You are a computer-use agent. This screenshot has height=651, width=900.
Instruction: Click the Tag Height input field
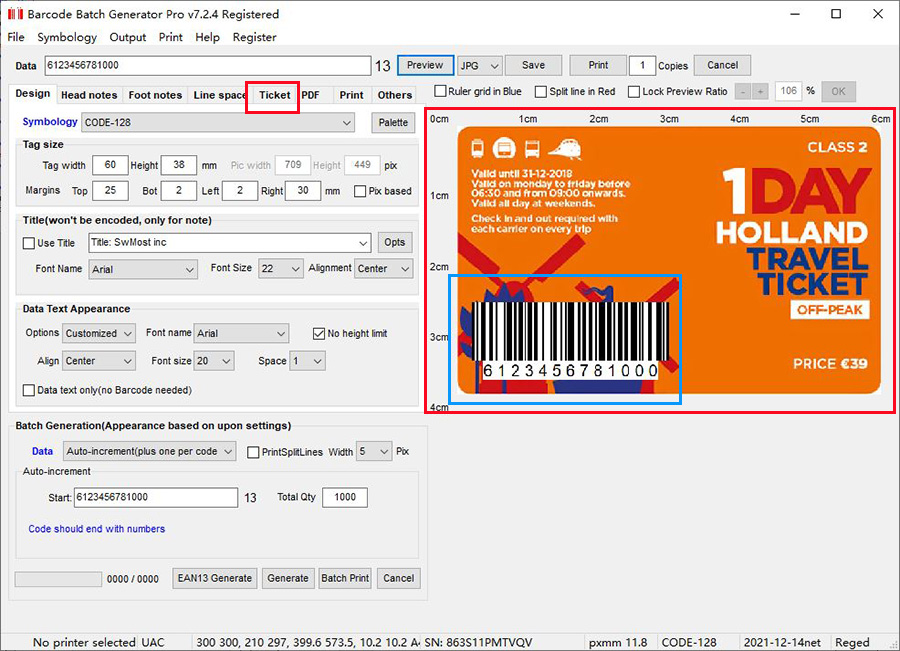[x=179, y=165]
